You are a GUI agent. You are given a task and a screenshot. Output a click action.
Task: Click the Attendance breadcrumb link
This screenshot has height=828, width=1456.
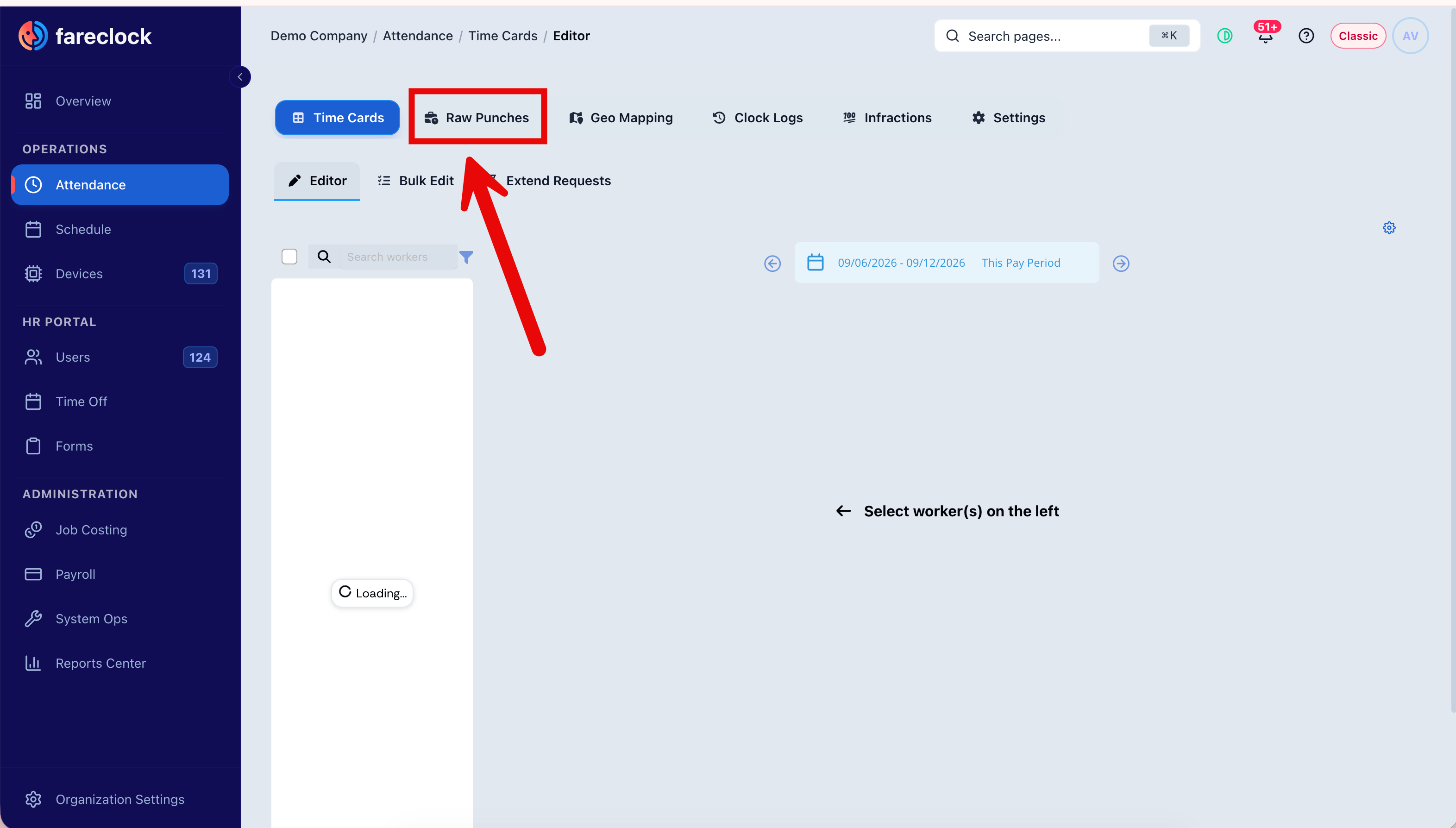(417, 36)
